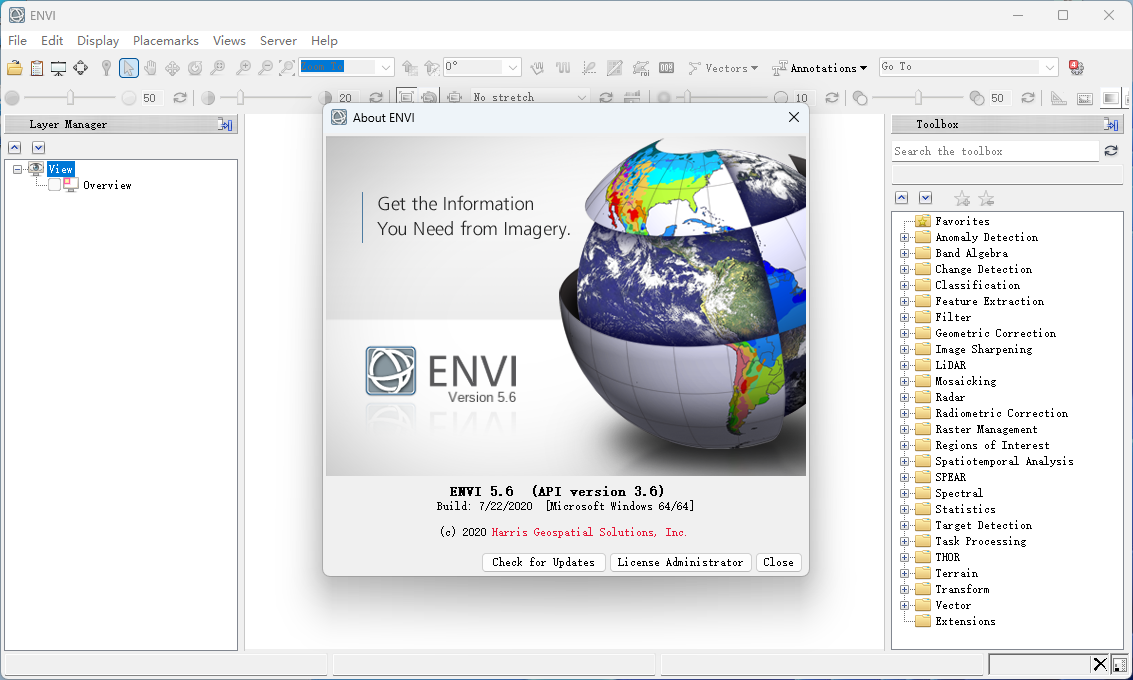The height and width of the screenshot is (680, 1133).
Task: Open the Edit menu
Action: tap(52, 40)
